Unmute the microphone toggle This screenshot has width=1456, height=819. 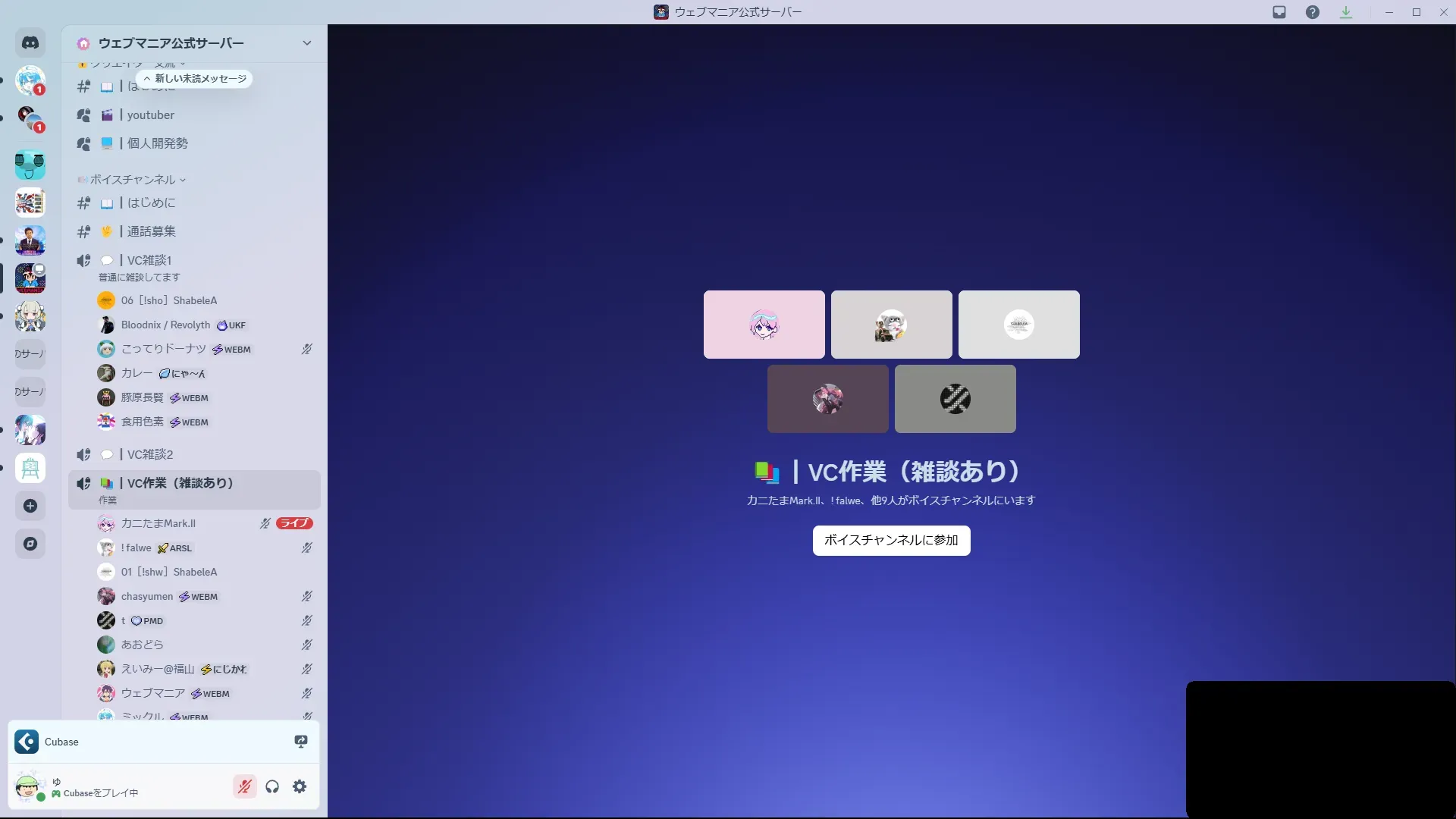point(244,786)
